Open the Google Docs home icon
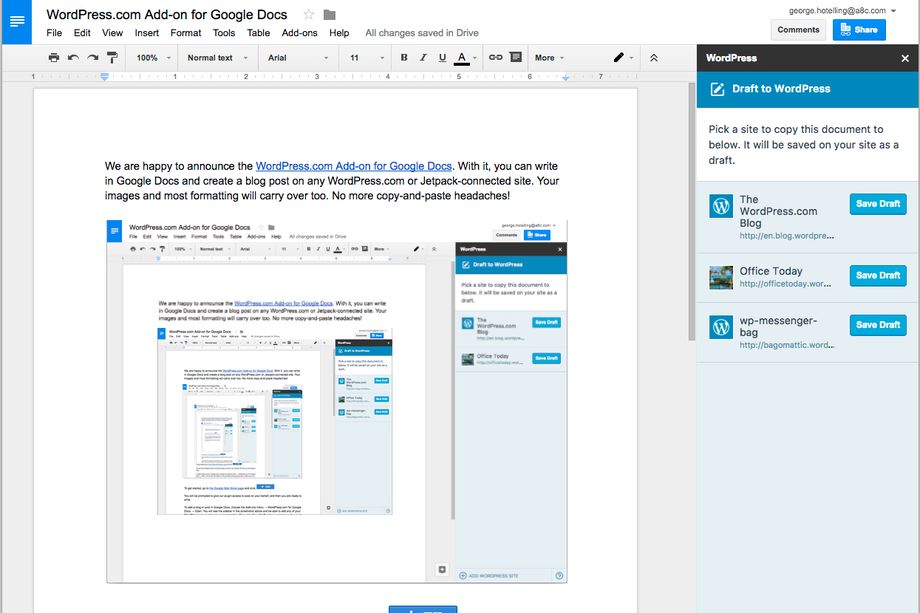 [17, 21]
